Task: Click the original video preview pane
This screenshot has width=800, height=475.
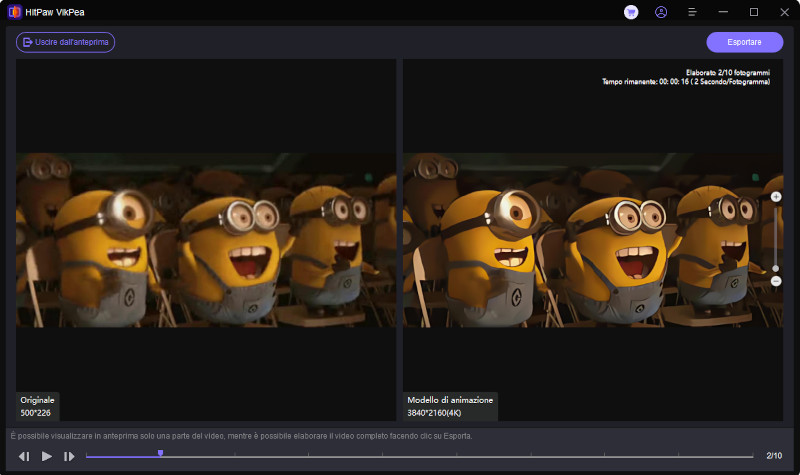Action: click(206, 240)
